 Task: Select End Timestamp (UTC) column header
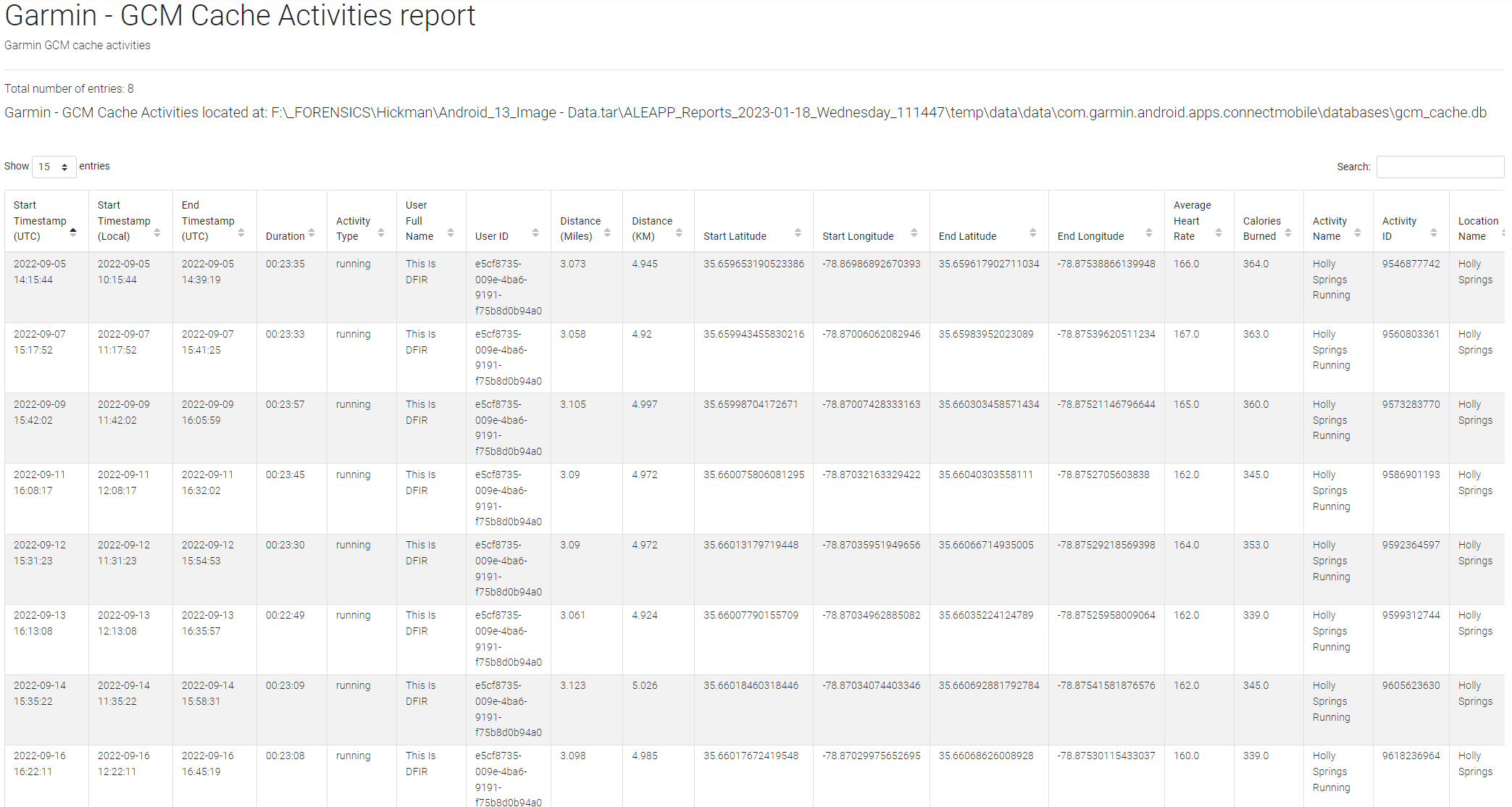[208, 221]
